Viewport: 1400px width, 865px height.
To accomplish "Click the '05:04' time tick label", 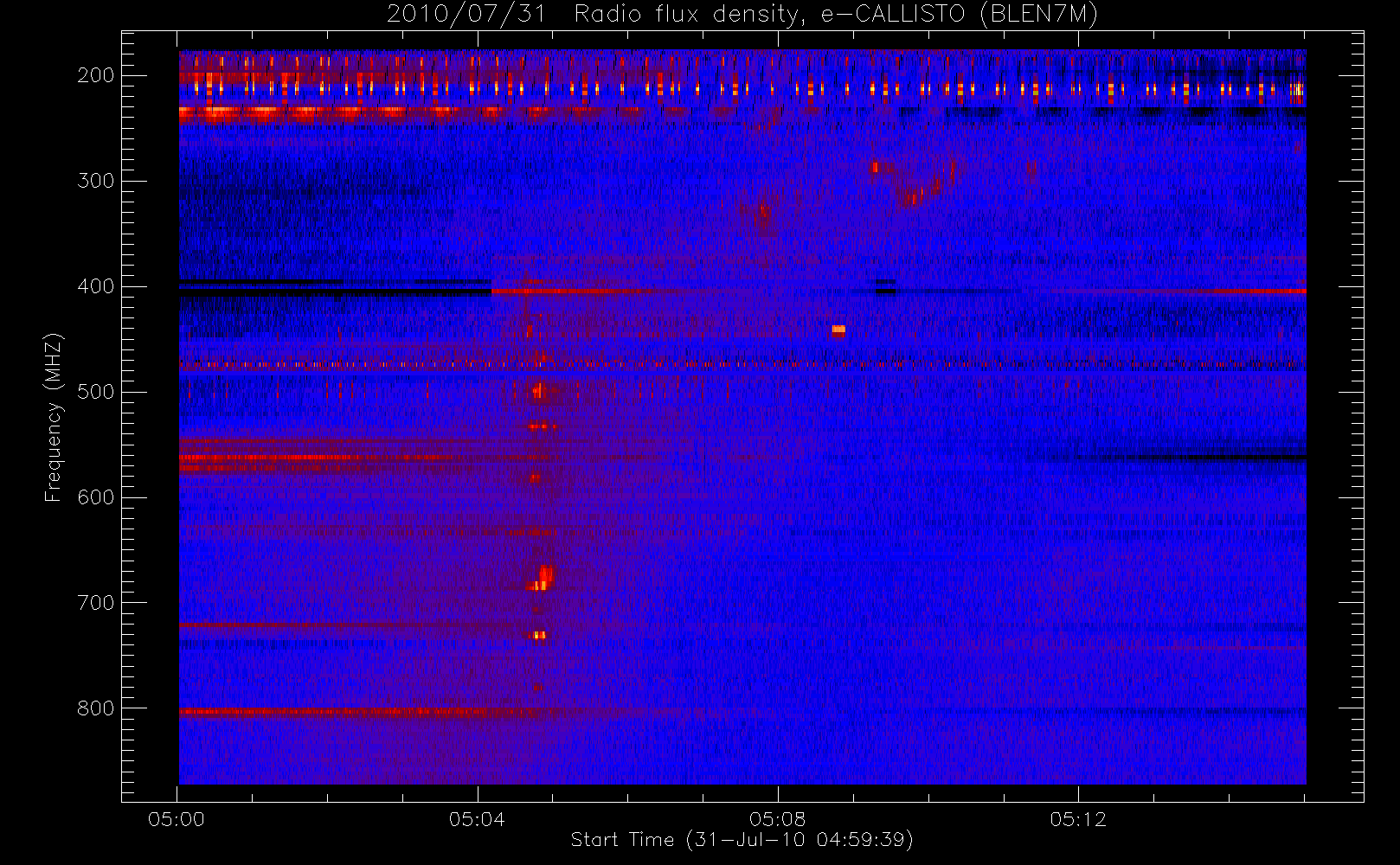I will pyautogui.click(x=477, y=819).
